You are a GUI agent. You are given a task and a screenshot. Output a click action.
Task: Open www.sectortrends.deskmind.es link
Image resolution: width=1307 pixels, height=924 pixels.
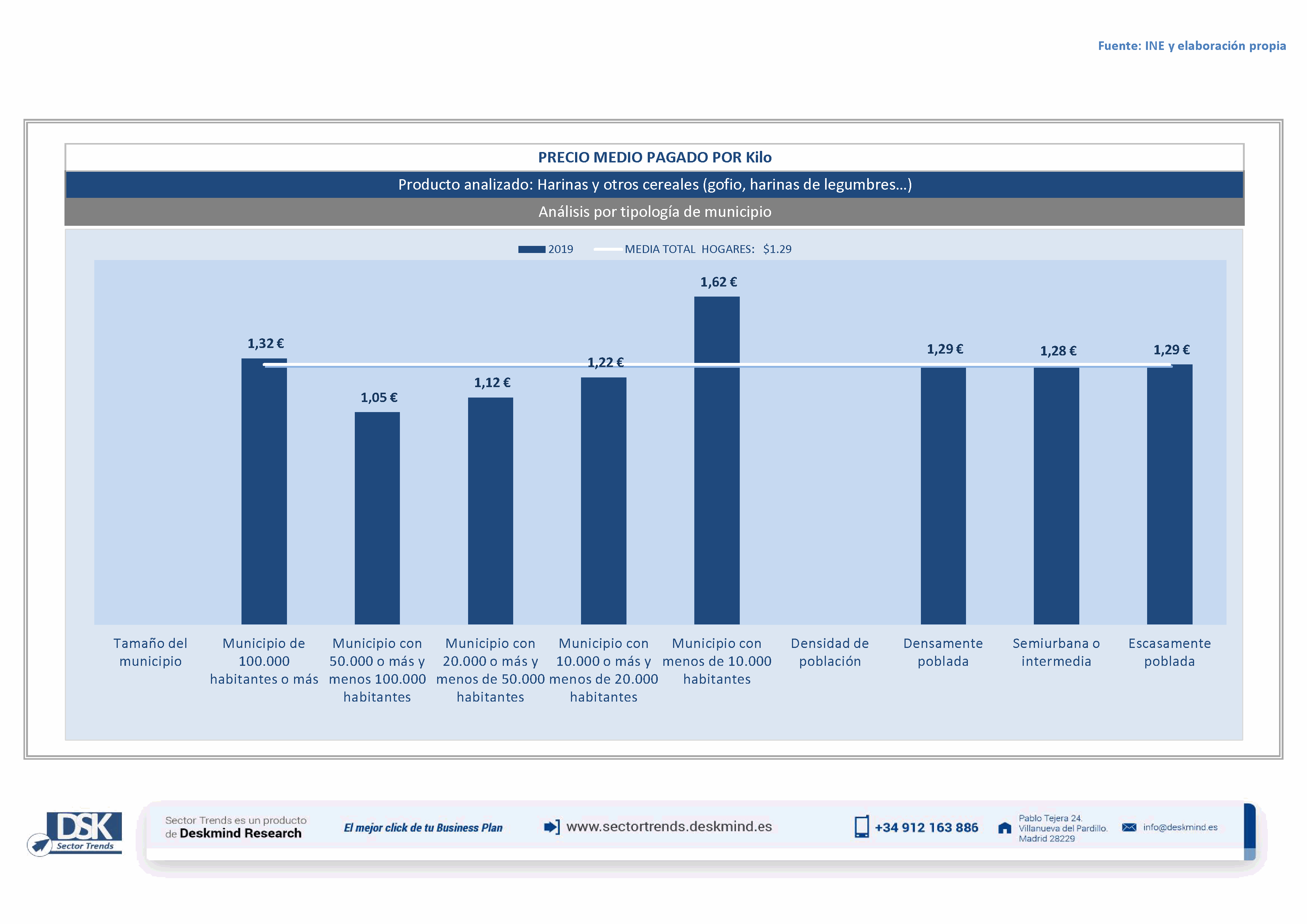point(669,827)
